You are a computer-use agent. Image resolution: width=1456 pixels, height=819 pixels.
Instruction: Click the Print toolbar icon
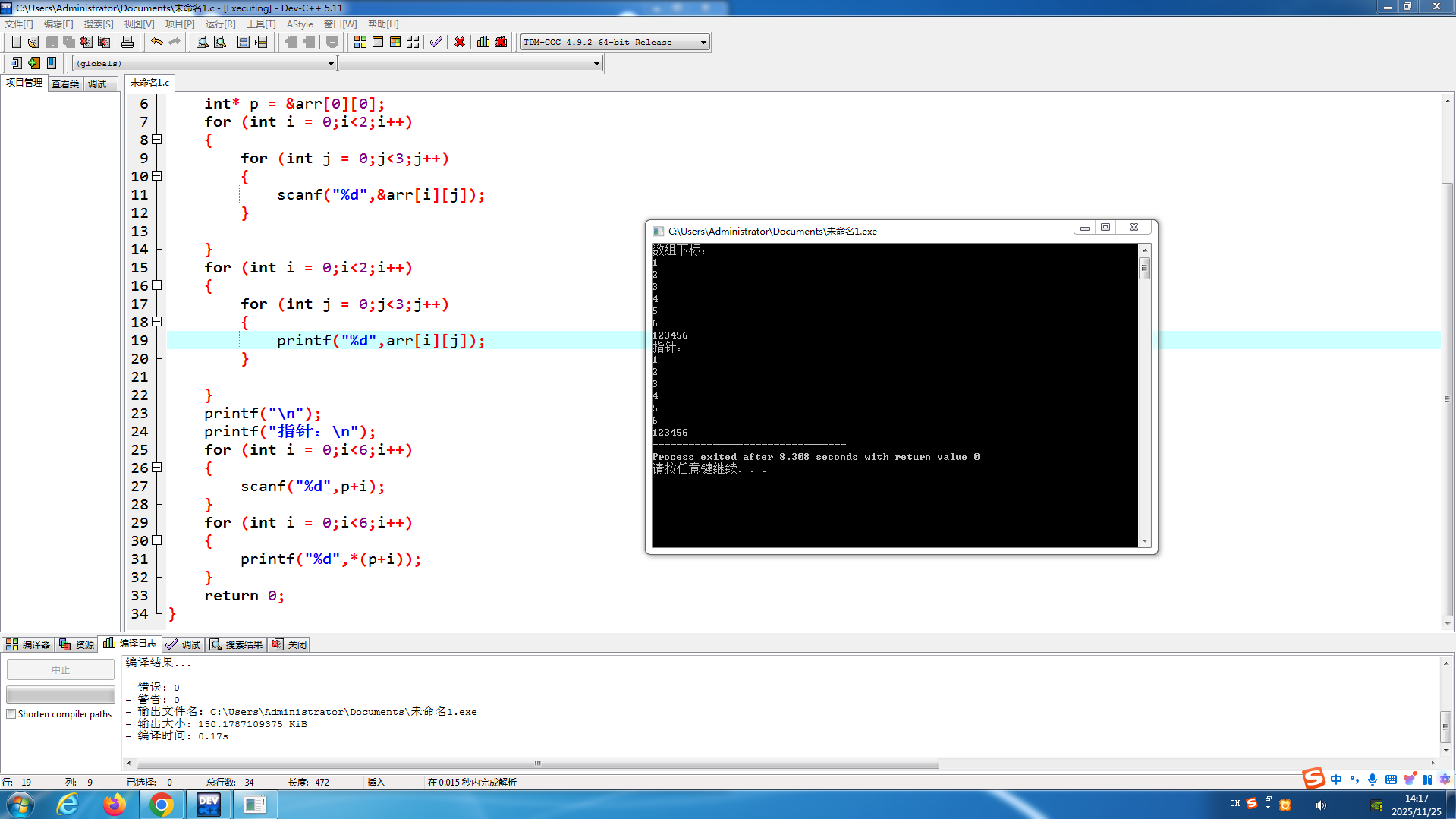(x=127, y=42)
